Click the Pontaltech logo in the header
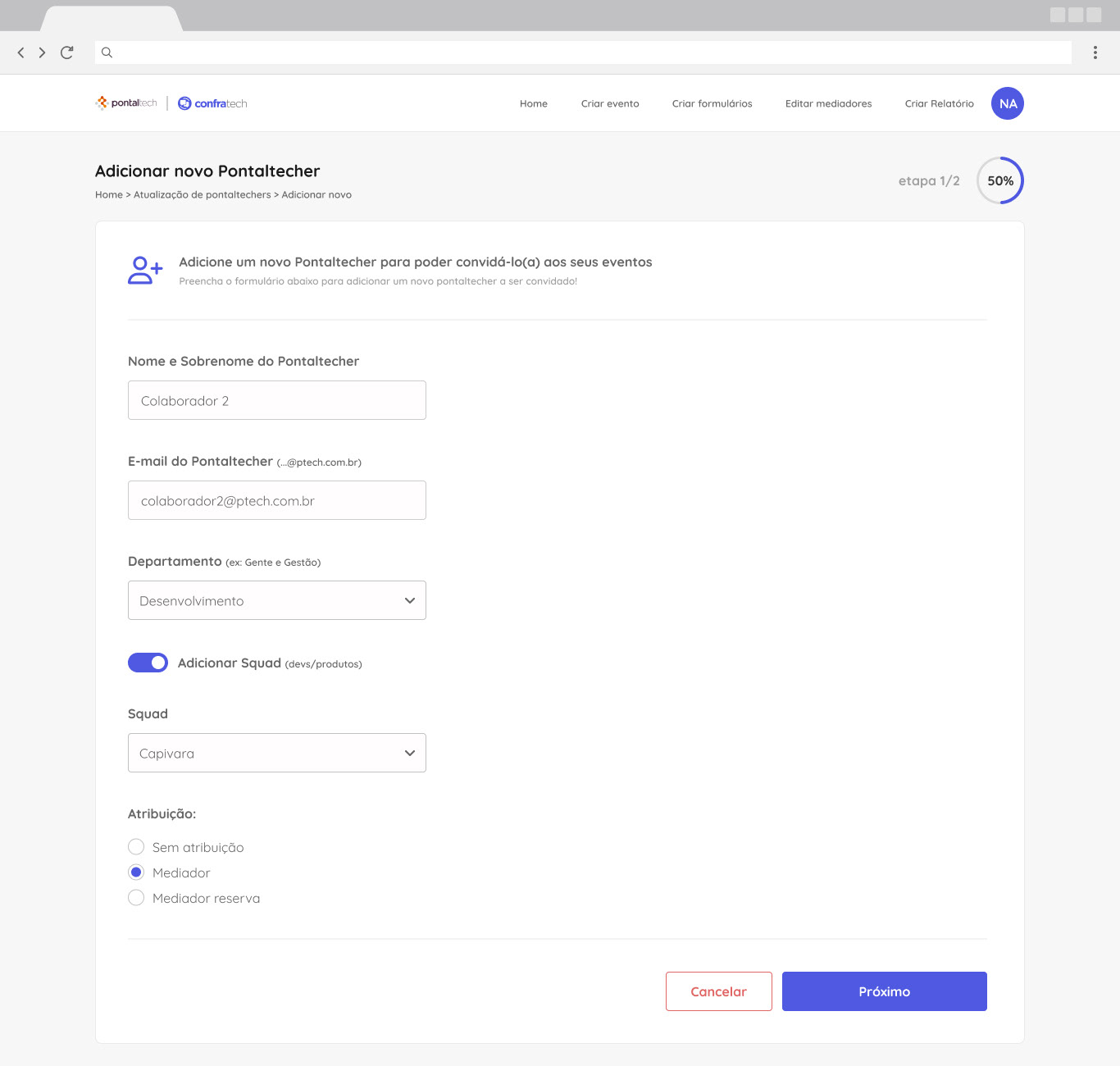Viewport: 1120px width, 1066px height. pyautogui.click(x=125, y=103)
